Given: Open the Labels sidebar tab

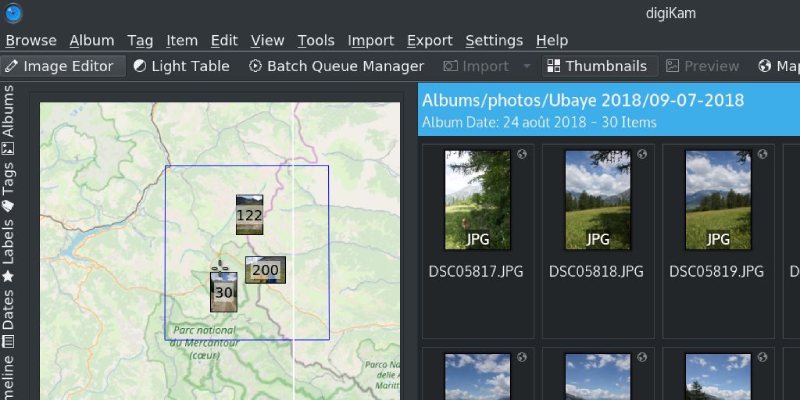Looking at the screenshot, I should 8,250.
